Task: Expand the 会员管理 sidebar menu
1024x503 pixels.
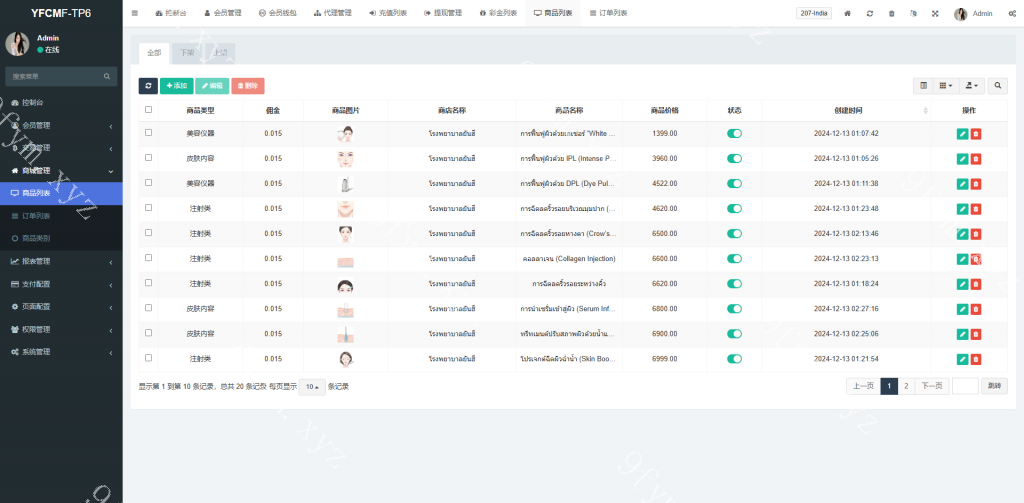Action: coord(61,125)
